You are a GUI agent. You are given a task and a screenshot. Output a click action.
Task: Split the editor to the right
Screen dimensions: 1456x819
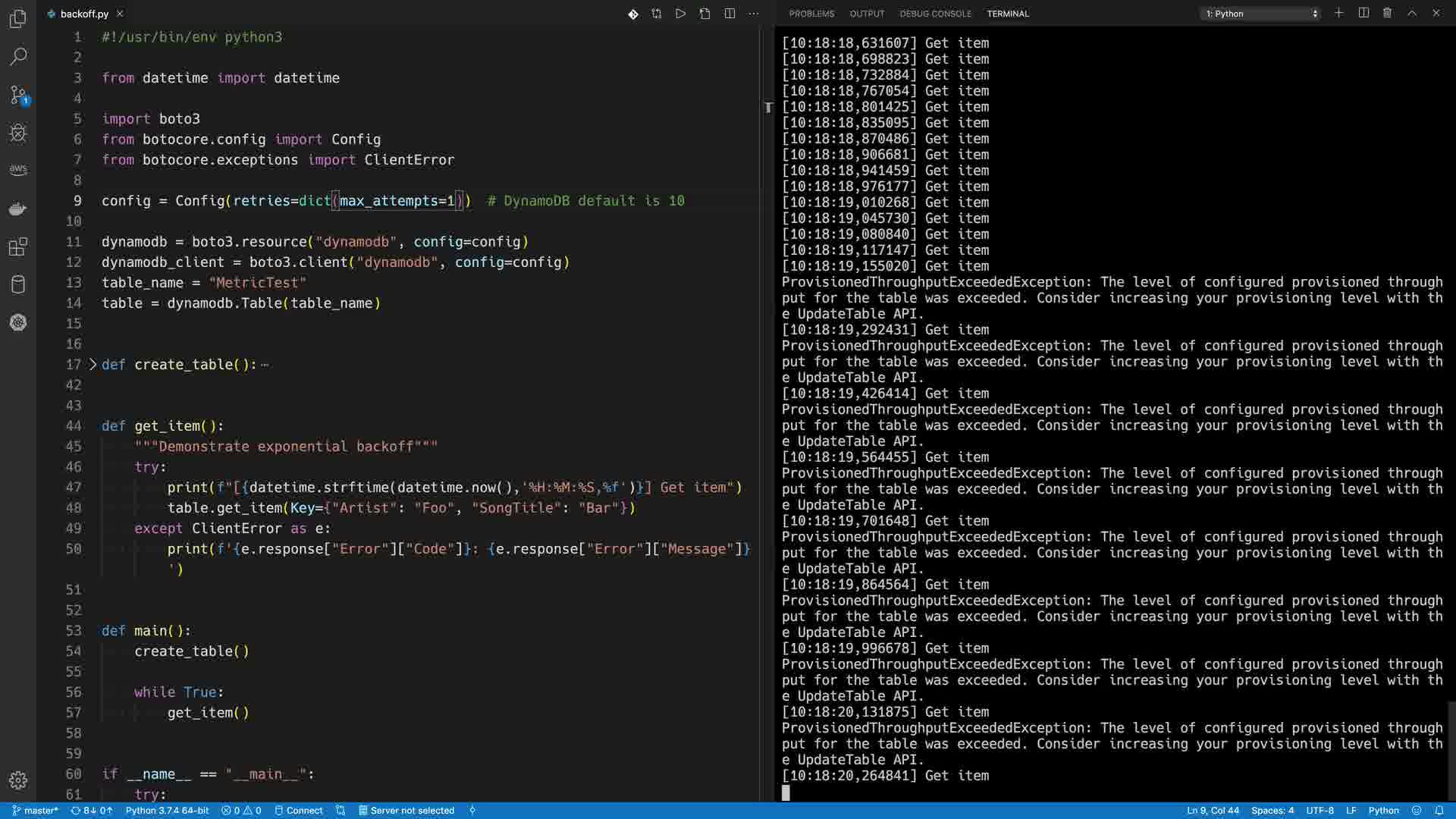(x=730, y=14)
